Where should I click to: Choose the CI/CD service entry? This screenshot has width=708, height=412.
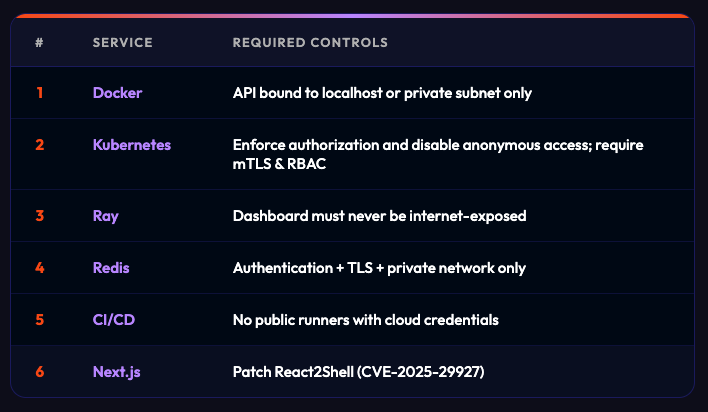pos(111,320)
